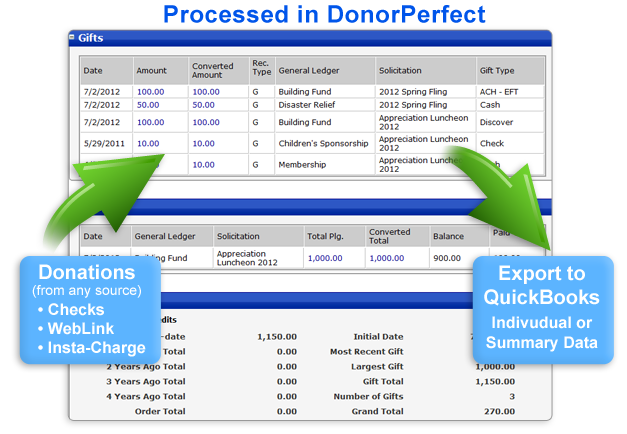Click the Converted Amount header in Gifts
627x434 pixels.
point(219,70)
